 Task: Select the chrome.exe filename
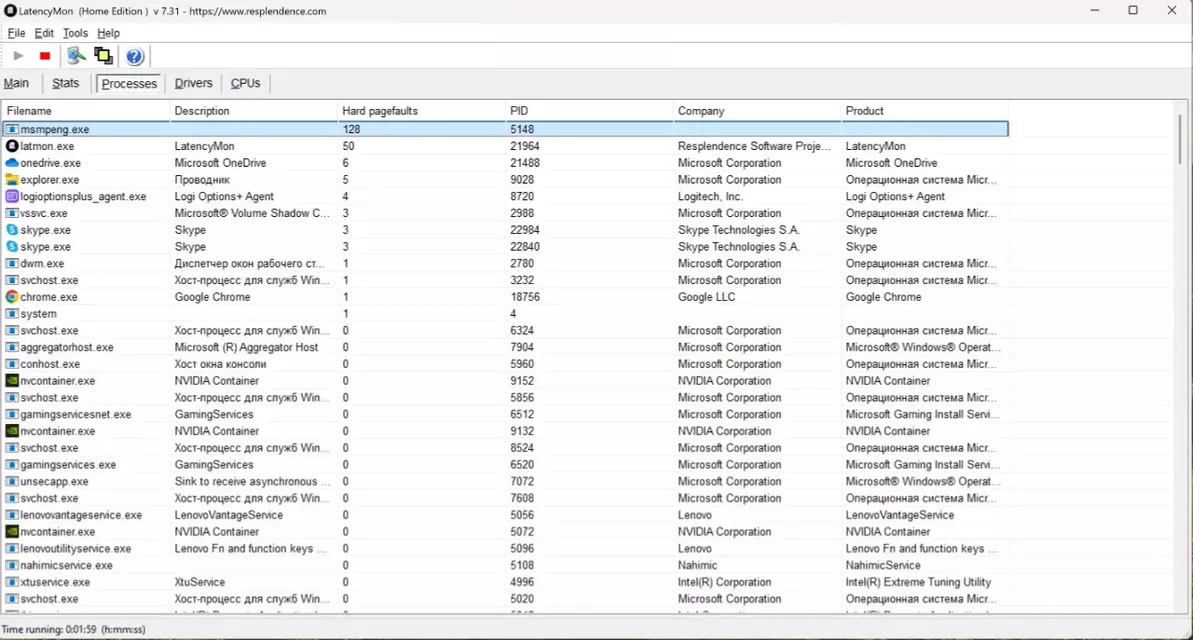tap(49, 297)
